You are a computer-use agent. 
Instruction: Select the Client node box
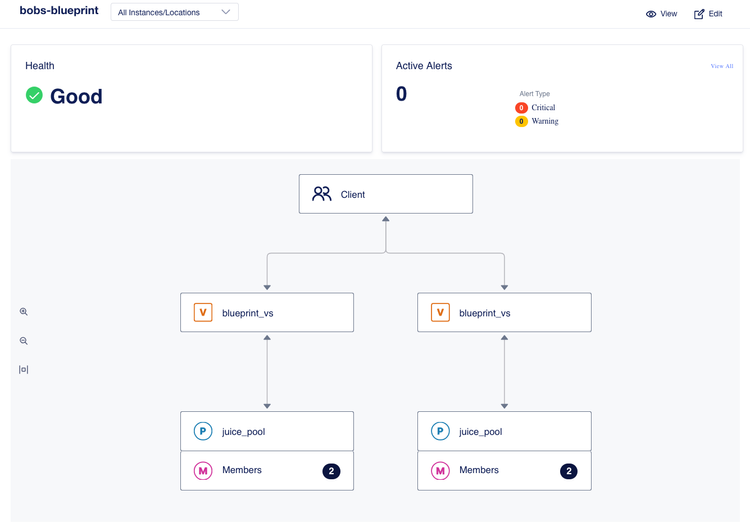(x=386, y=194)
